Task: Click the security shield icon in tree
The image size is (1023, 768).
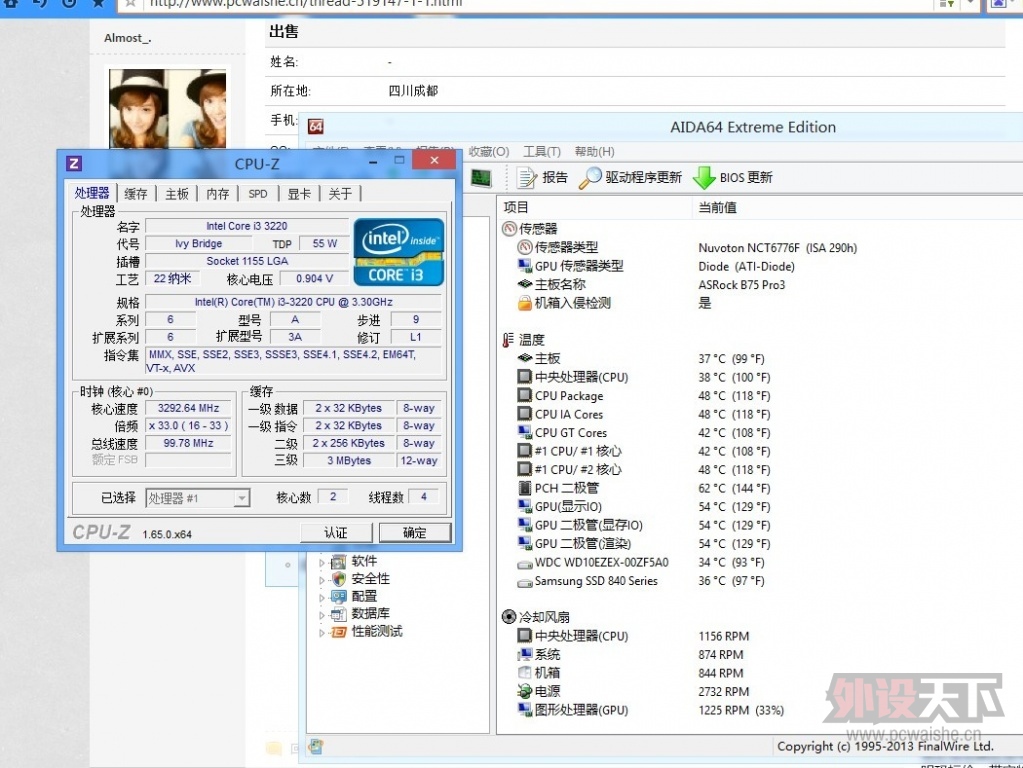Action: tap(339, 579)
